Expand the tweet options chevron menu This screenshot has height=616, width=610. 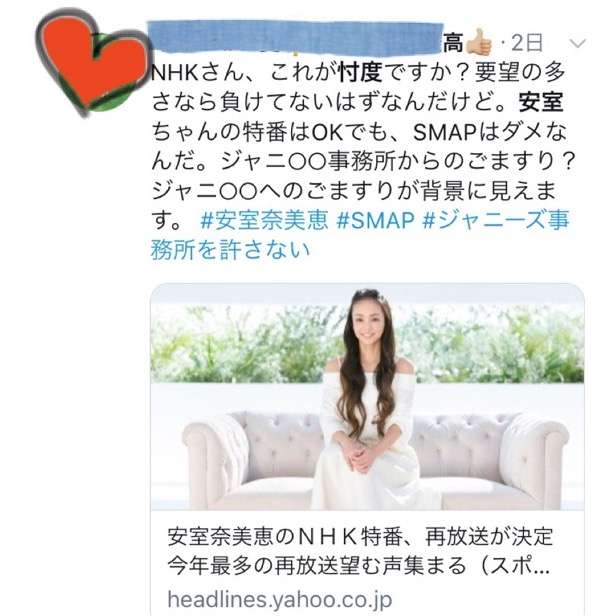tap(577, 43)
